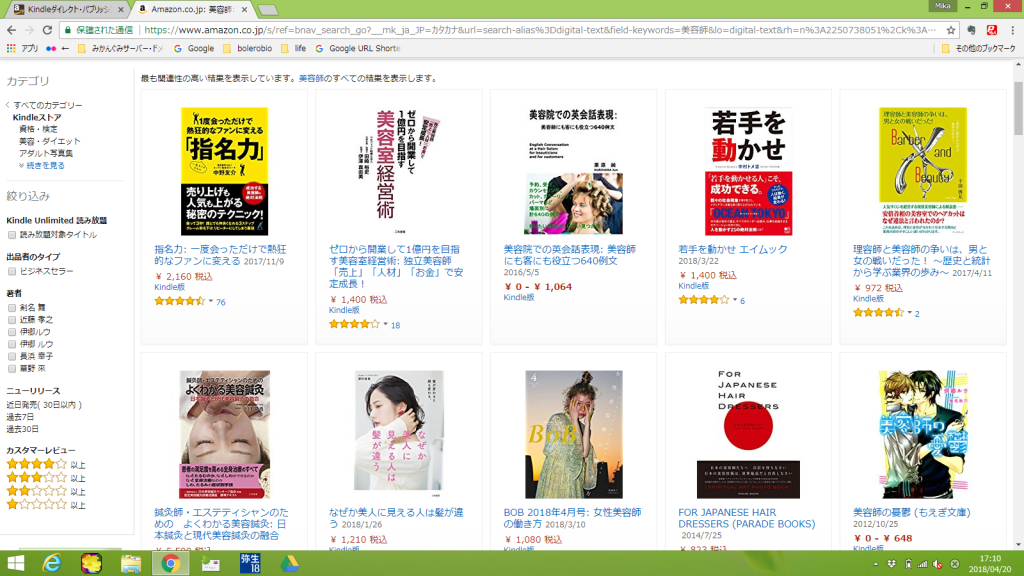Expand rating dropdown for 指名力 (76 reviews)
Viewport: 1024px width, 576px height.
[x=211, y=301]
